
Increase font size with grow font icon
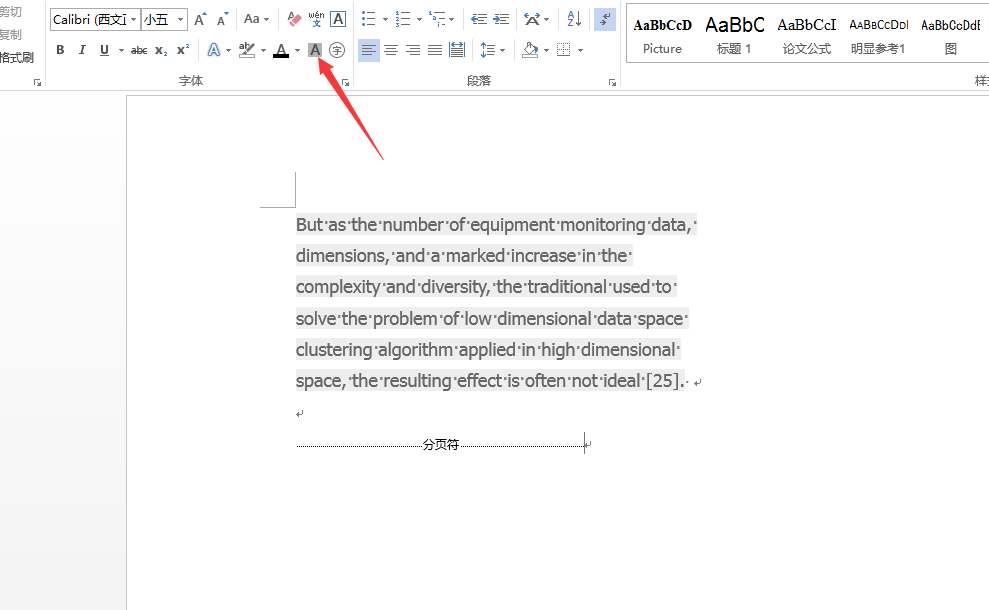200,20
